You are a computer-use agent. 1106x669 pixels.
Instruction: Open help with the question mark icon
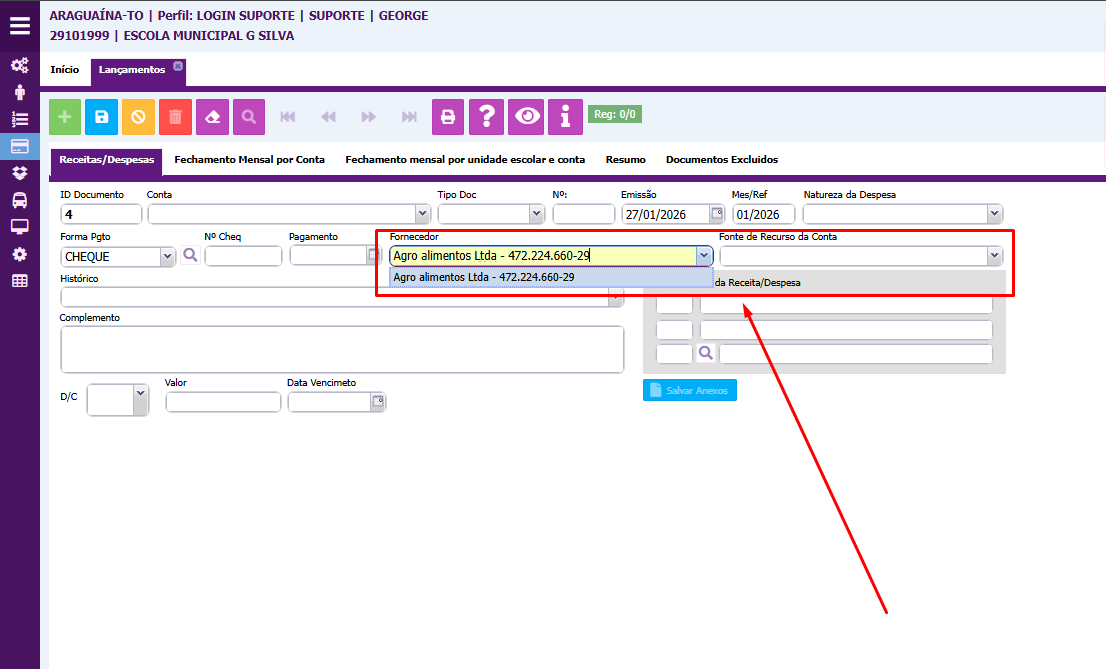(486, 117)
